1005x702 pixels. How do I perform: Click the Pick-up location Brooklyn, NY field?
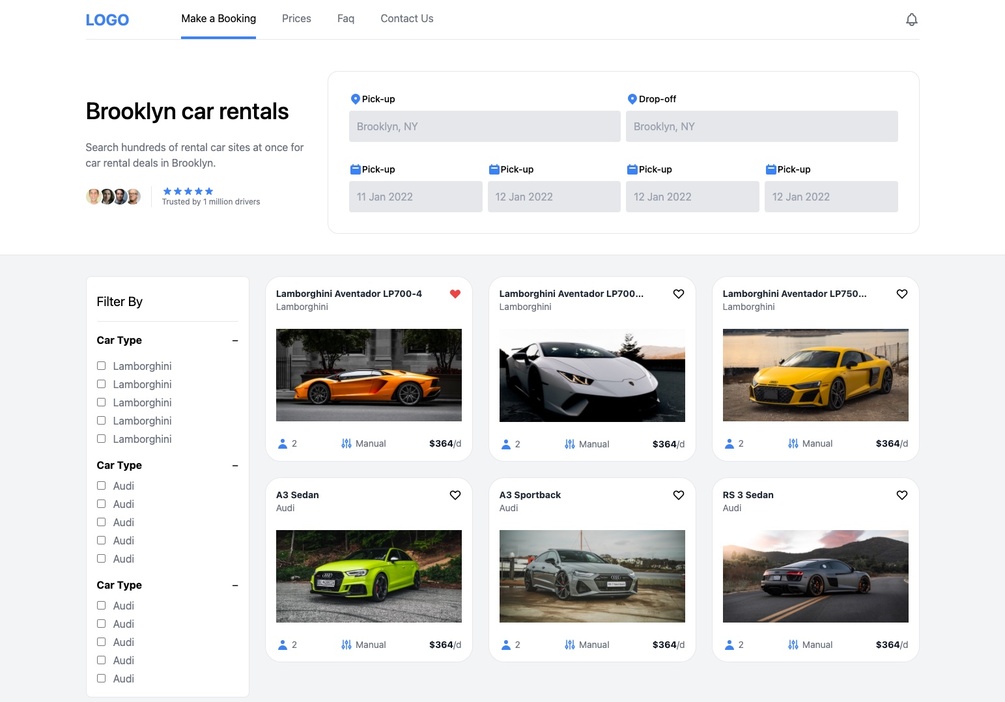pos(485,126)
